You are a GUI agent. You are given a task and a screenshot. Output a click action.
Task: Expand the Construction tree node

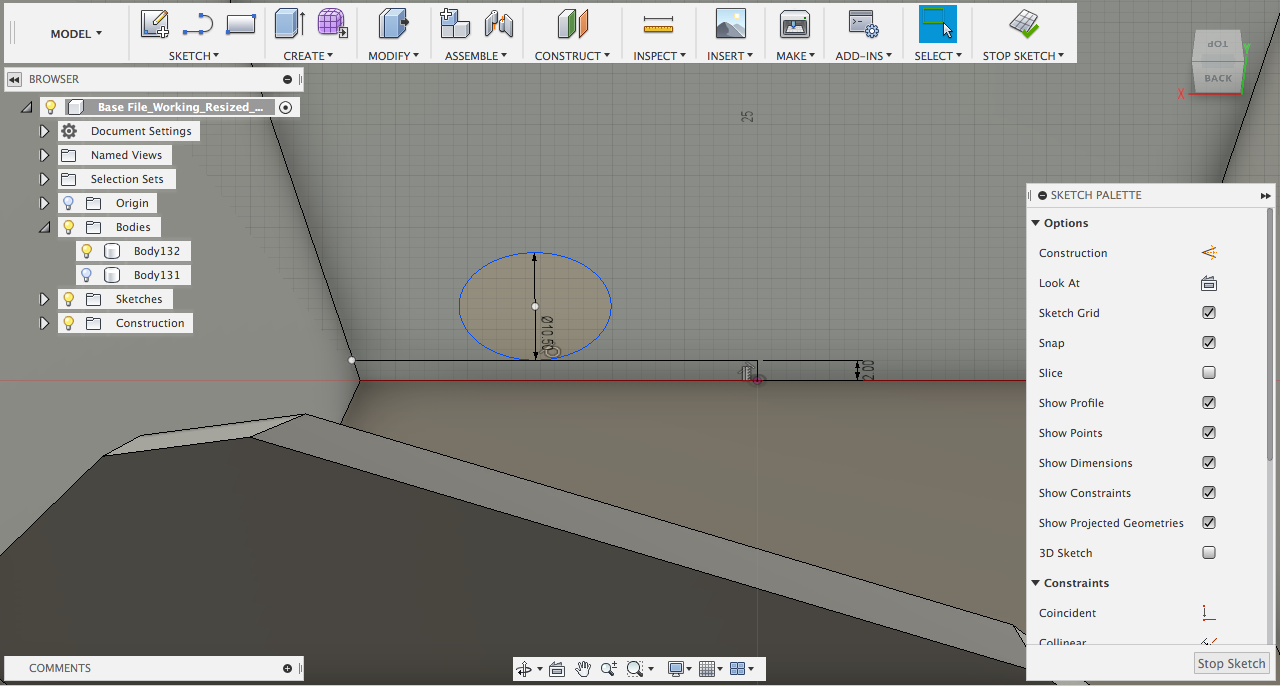tap(44, 323)
